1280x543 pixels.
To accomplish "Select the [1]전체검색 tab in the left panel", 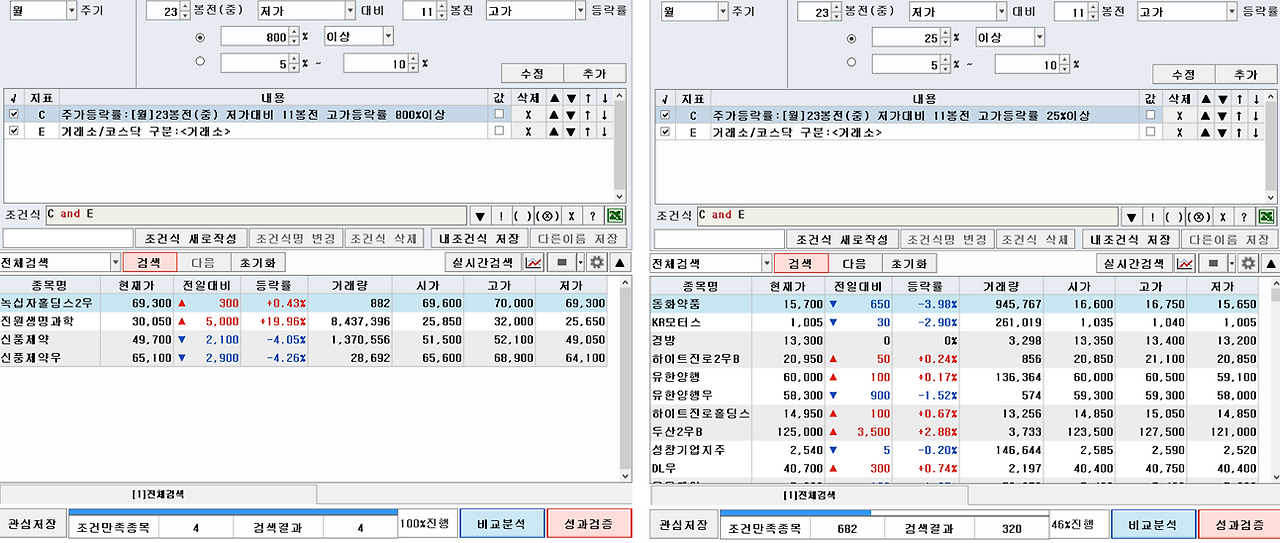I will point(159,494).
